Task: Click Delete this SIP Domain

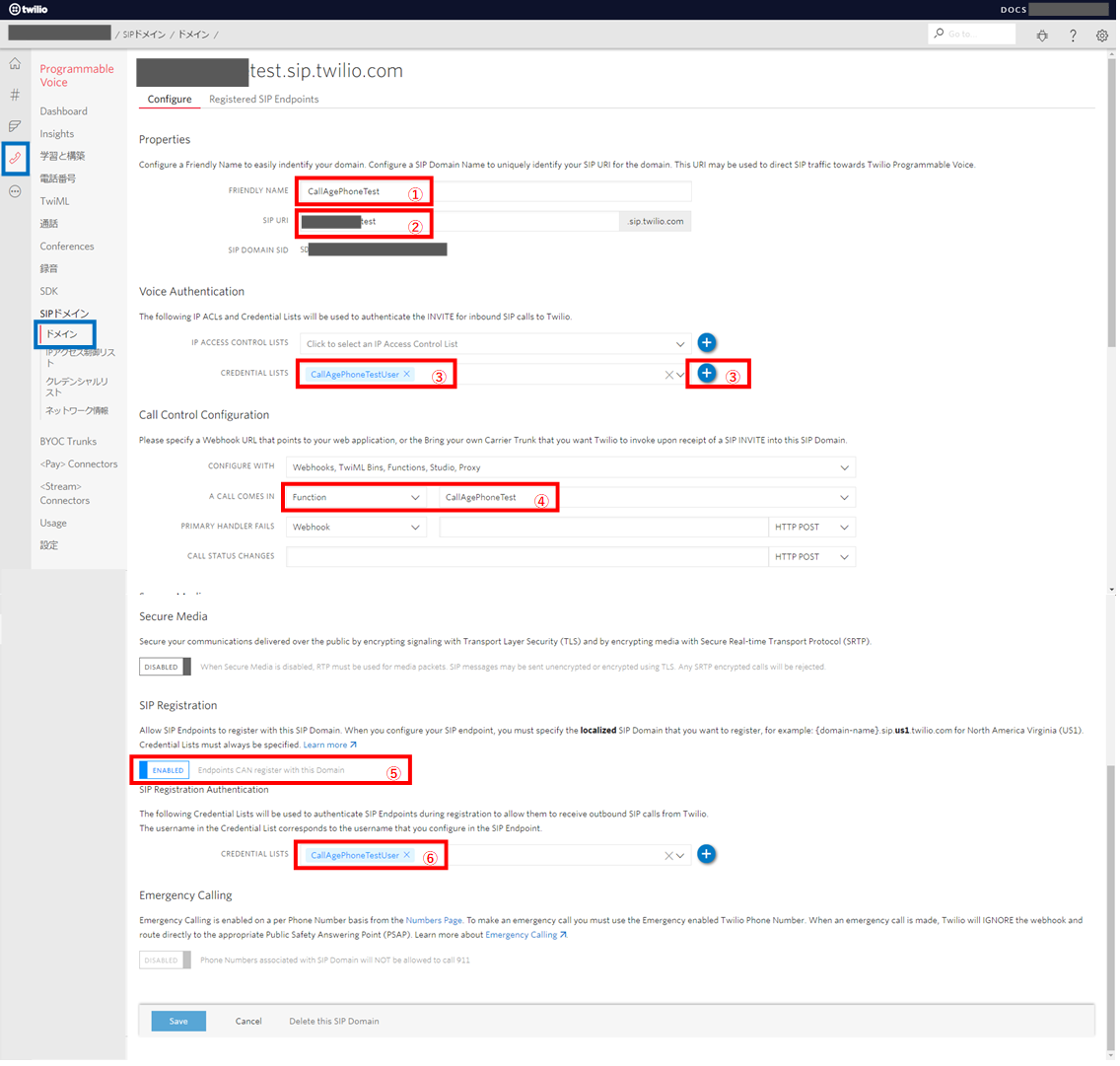Action: [335, 1024]
